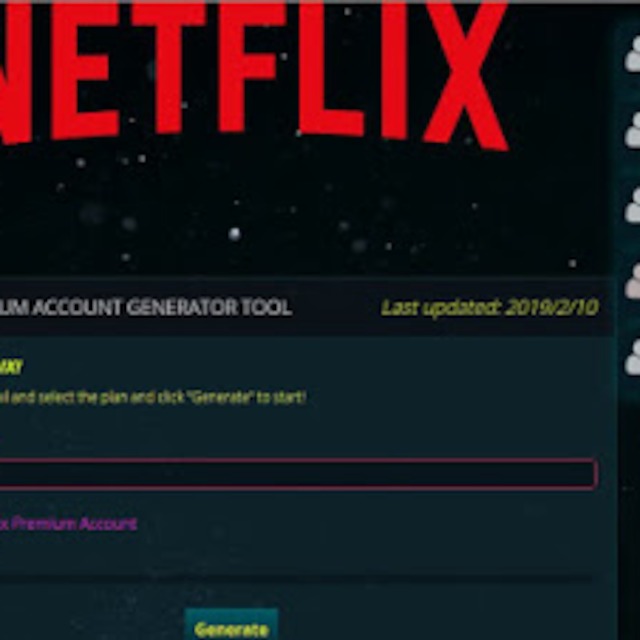The image size is (640, 640).
Task: Click the Last updated 2019/2/10 text
Action: pos(489,307)
